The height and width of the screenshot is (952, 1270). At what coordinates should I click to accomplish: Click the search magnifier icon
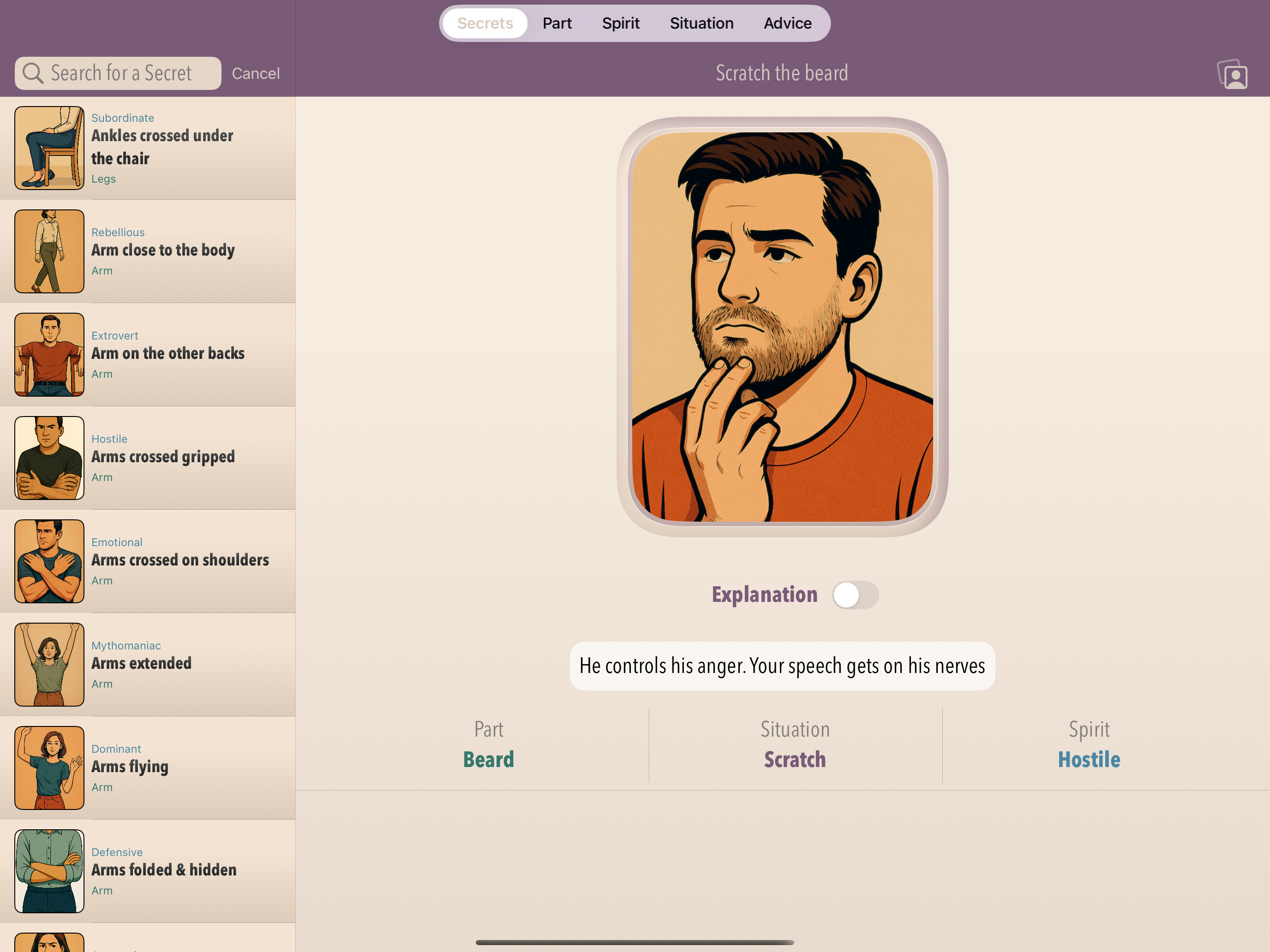tap(33, 73)
